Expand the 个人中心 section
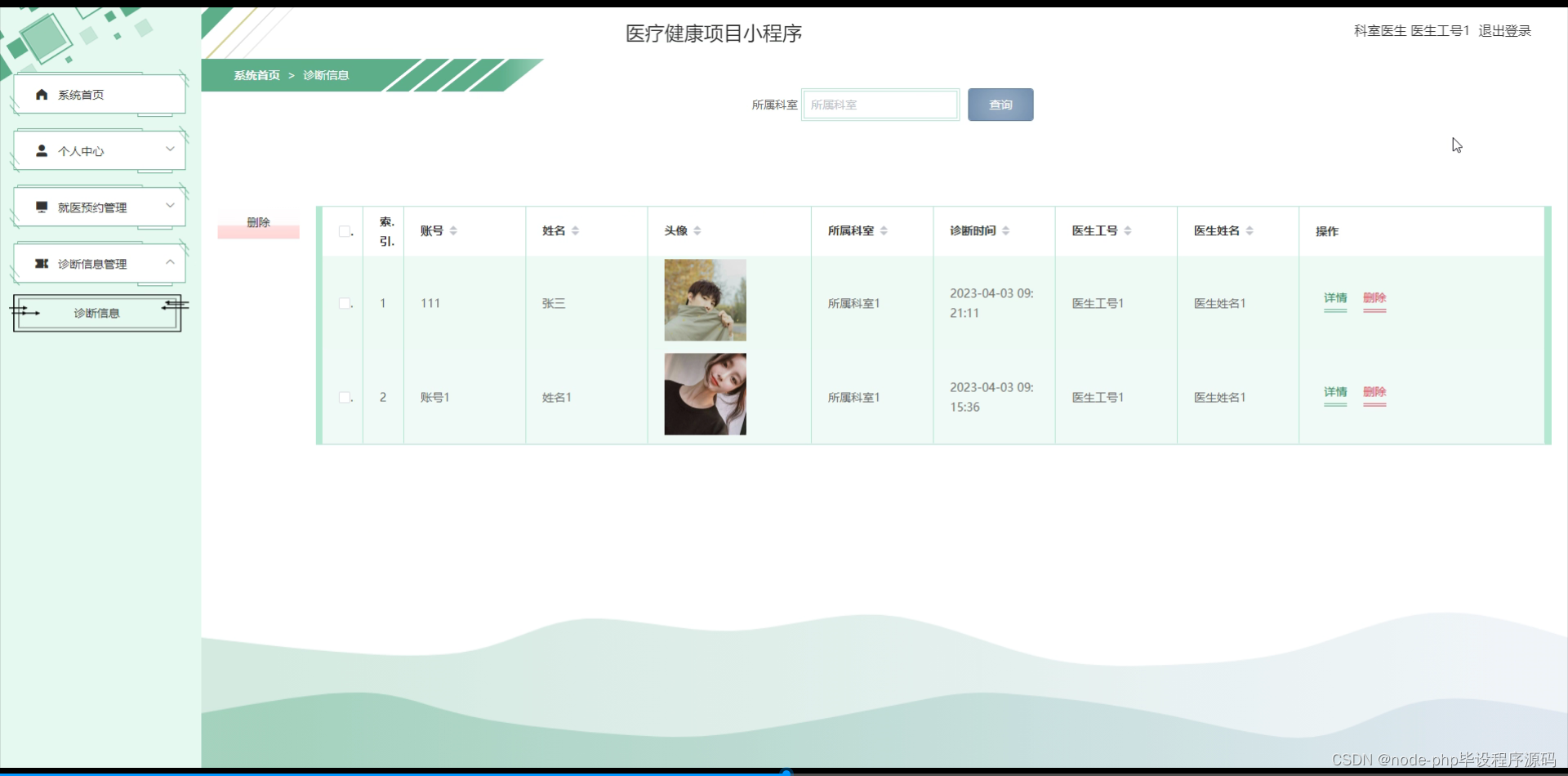 tap(170, 150)
